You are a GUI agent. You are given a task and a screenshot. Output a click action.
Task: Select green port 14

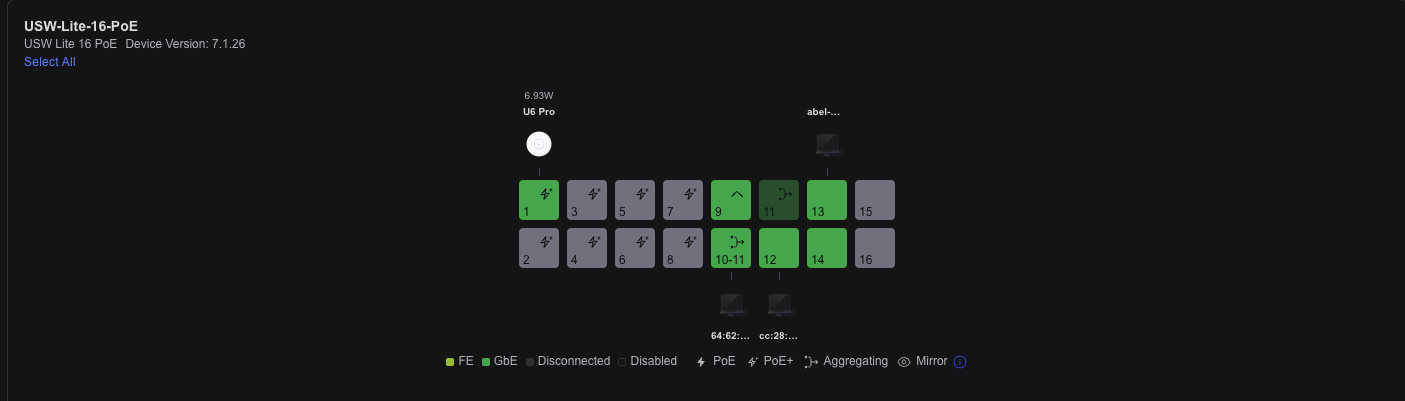pyautogui.click(x=827, y=248)
